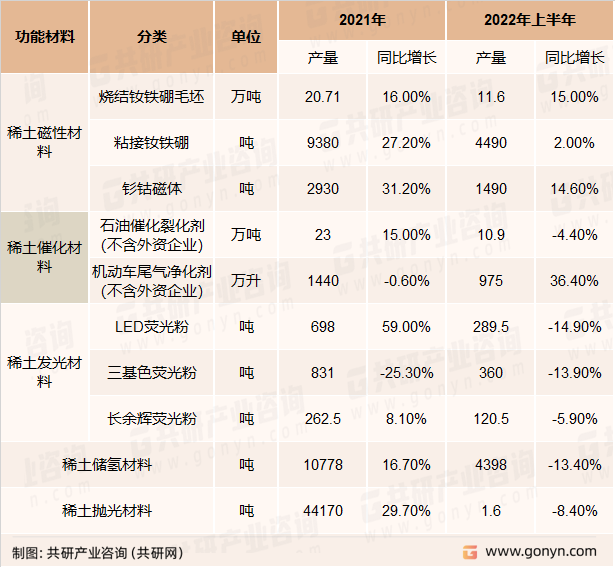Select the 烧结钕铁硼毛坯 row label
Screen dimensions: 615x567
pos(151,96)
